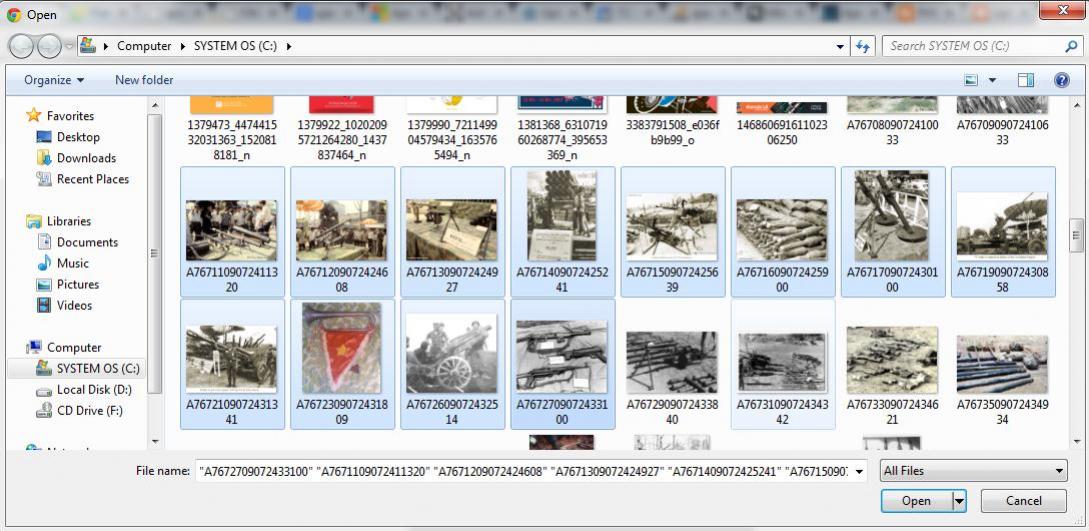Click file name A7670909072410633
This screenshot has width=1089, height=531.
(x=1003, y=133)
